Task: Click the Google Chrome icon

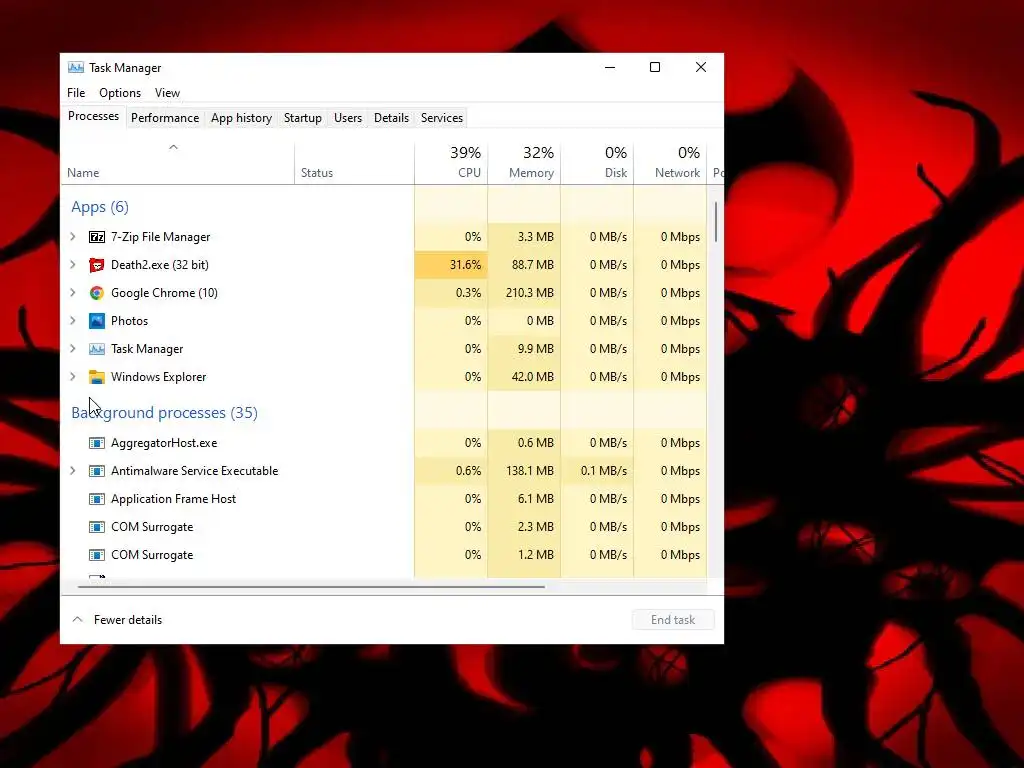Action: click(x=97, y=293)
